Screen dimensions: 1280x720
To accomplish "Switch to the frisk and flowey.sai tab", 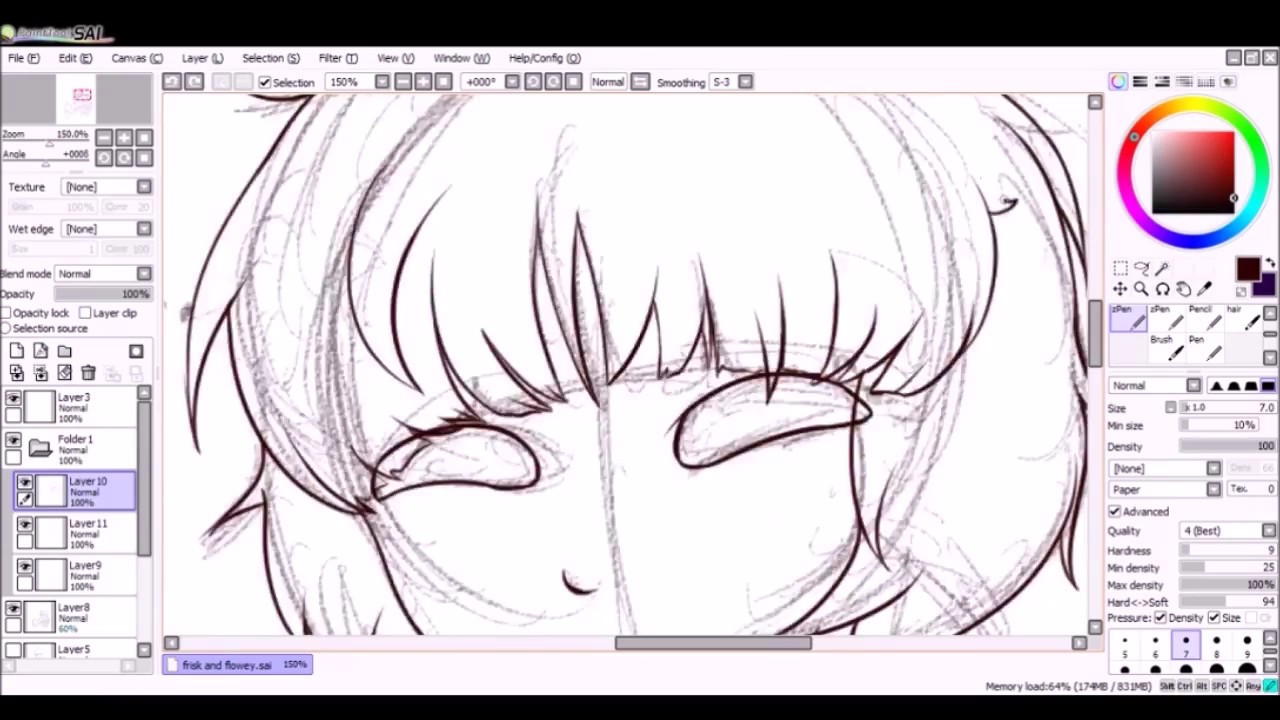I will [239, 665].
